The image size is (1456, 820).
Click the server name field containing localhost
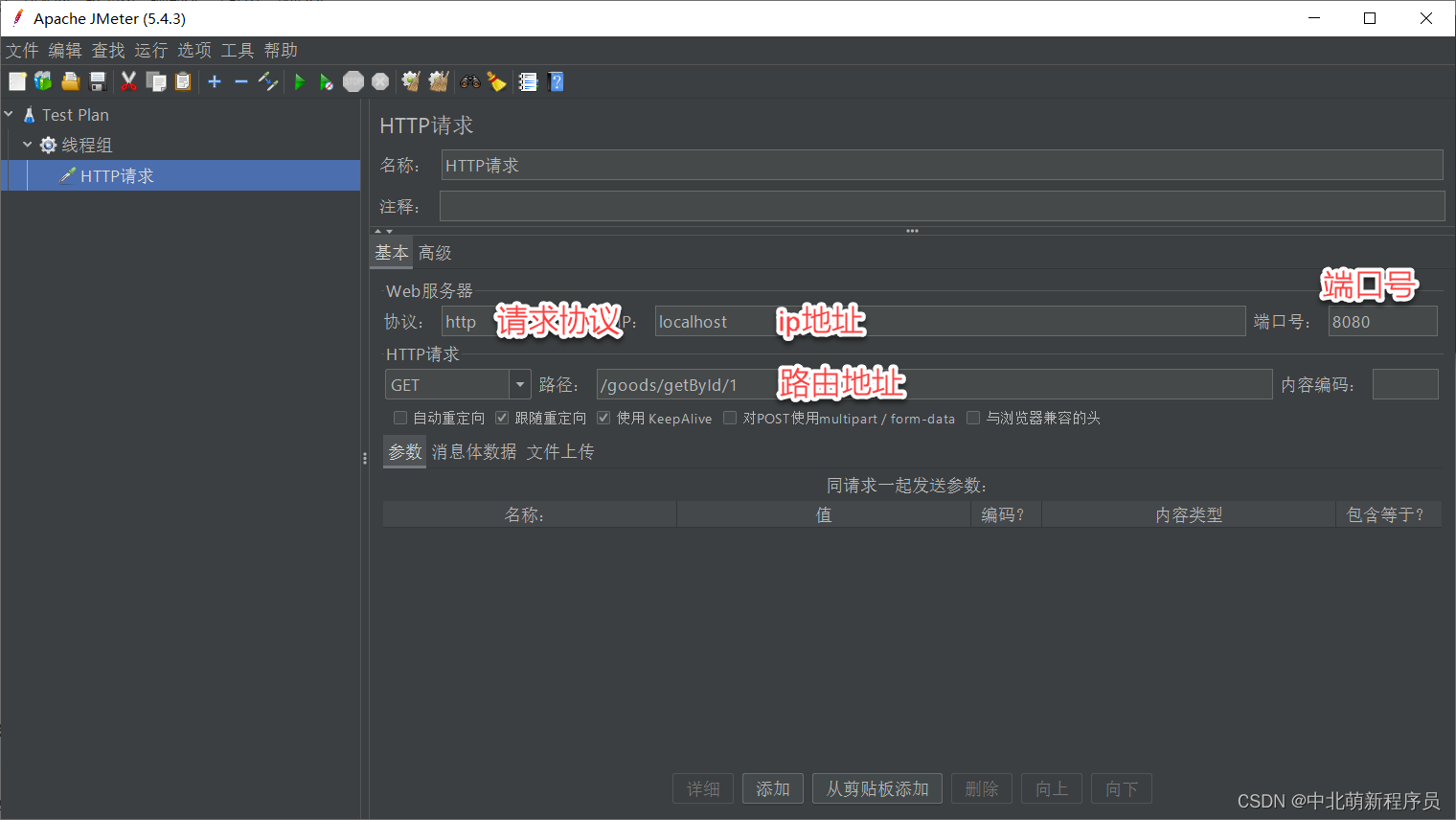coord(950,322)
